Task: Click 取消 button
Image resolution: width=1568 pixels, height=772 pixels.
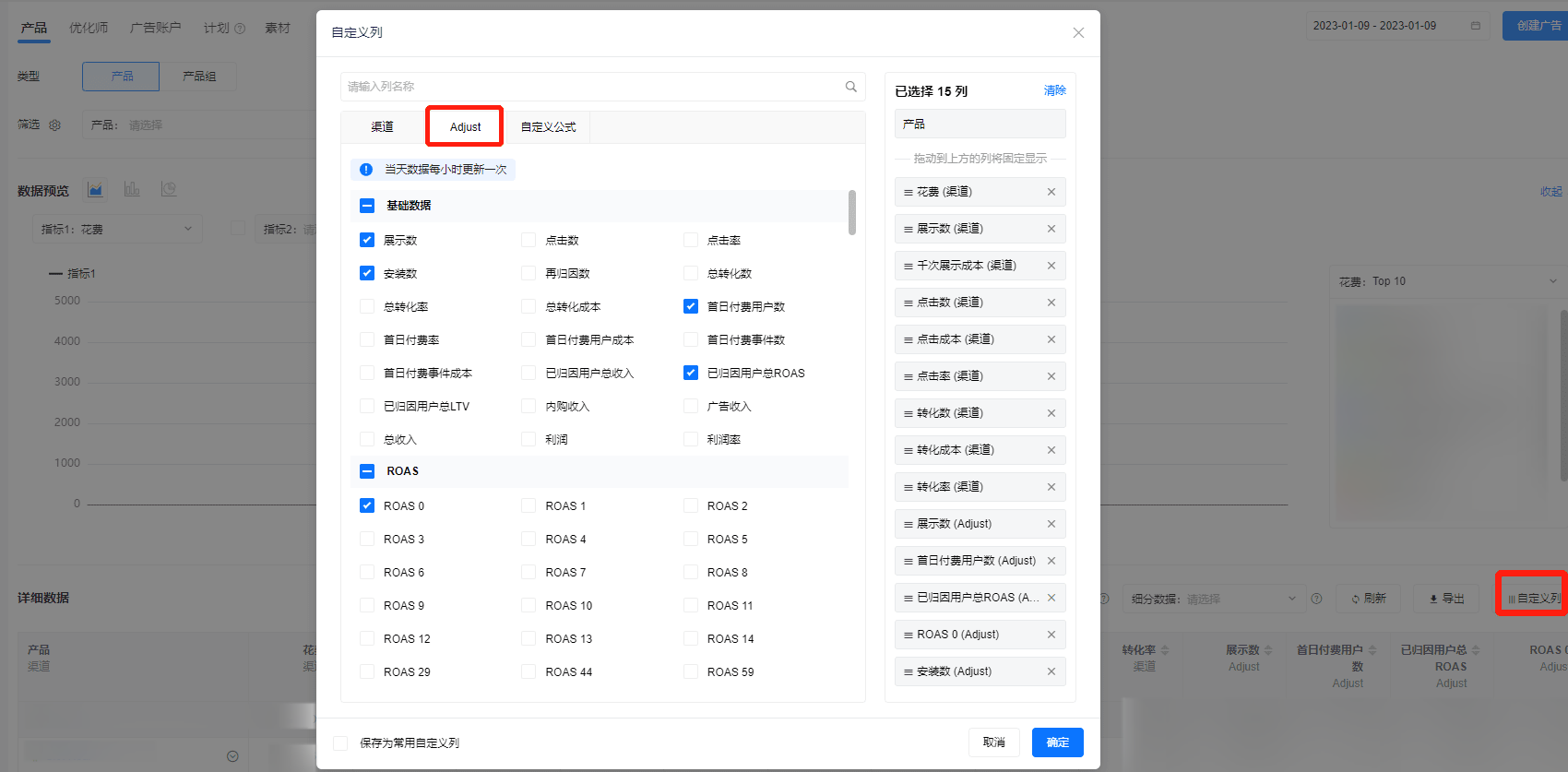Action: (994, 742)
